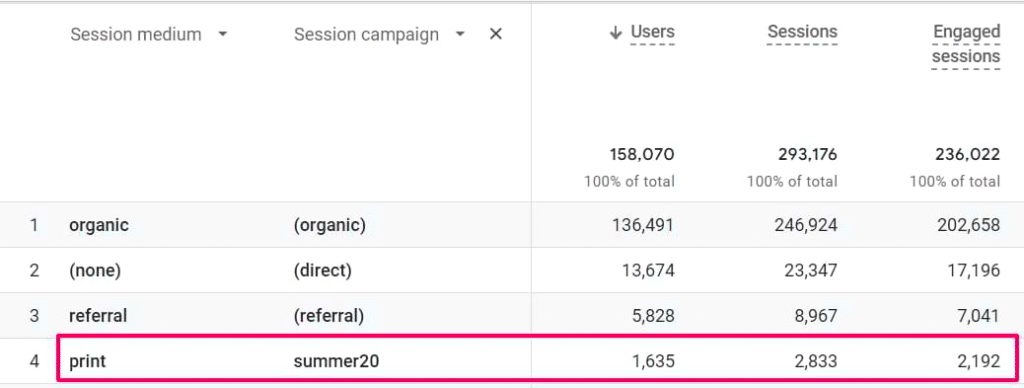Click total users value 158,070
Screen dimensions: 1024x388
click(641, 155)
